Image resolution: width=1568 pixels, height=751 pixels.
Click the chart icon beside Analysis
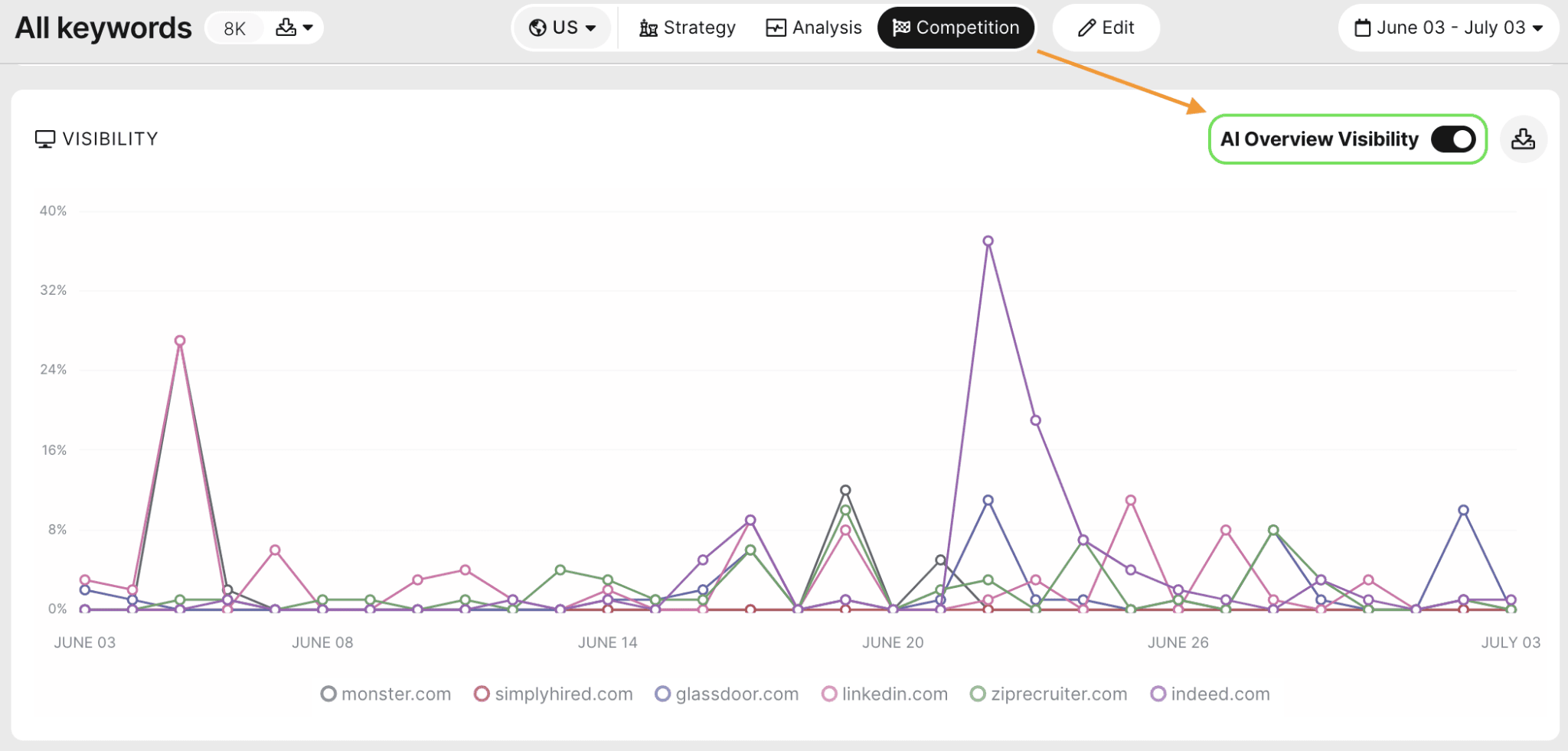776,28
